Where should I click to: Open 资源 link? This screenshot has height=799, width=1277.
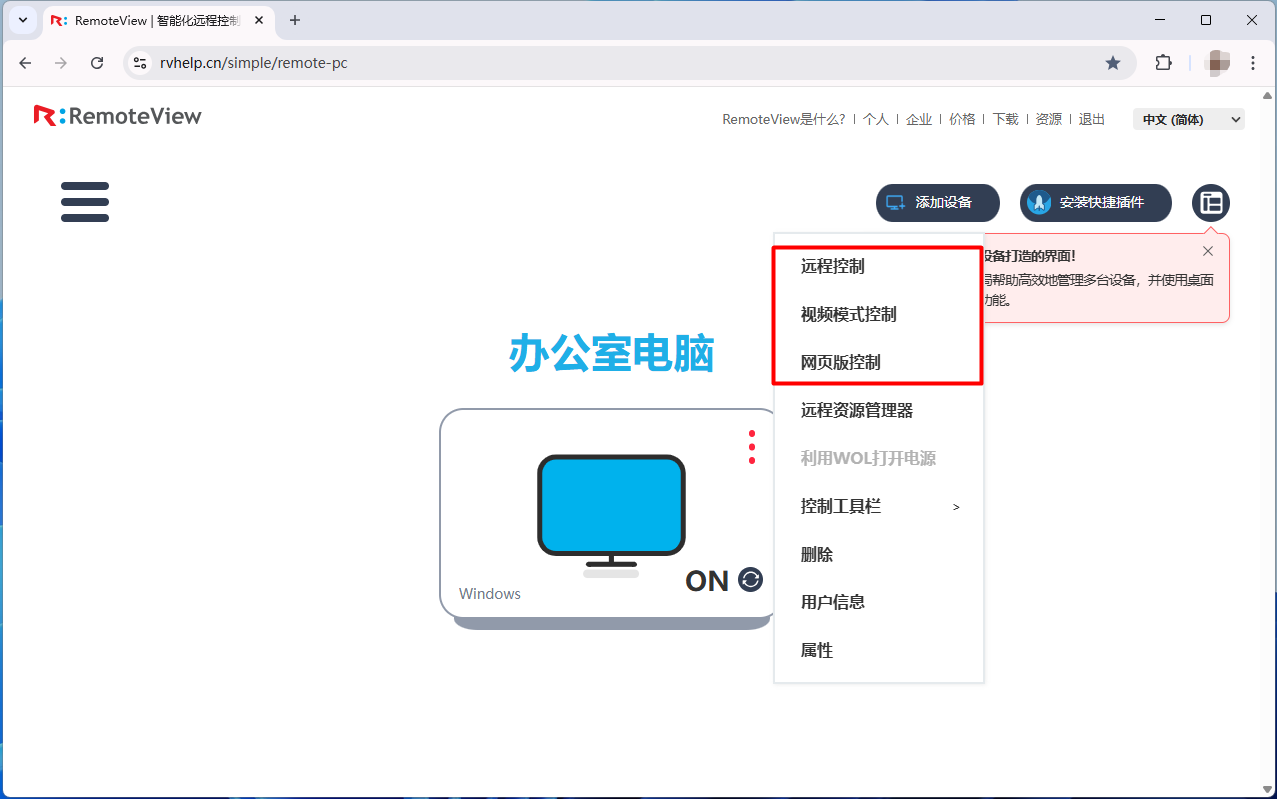tap(1048, 119)
